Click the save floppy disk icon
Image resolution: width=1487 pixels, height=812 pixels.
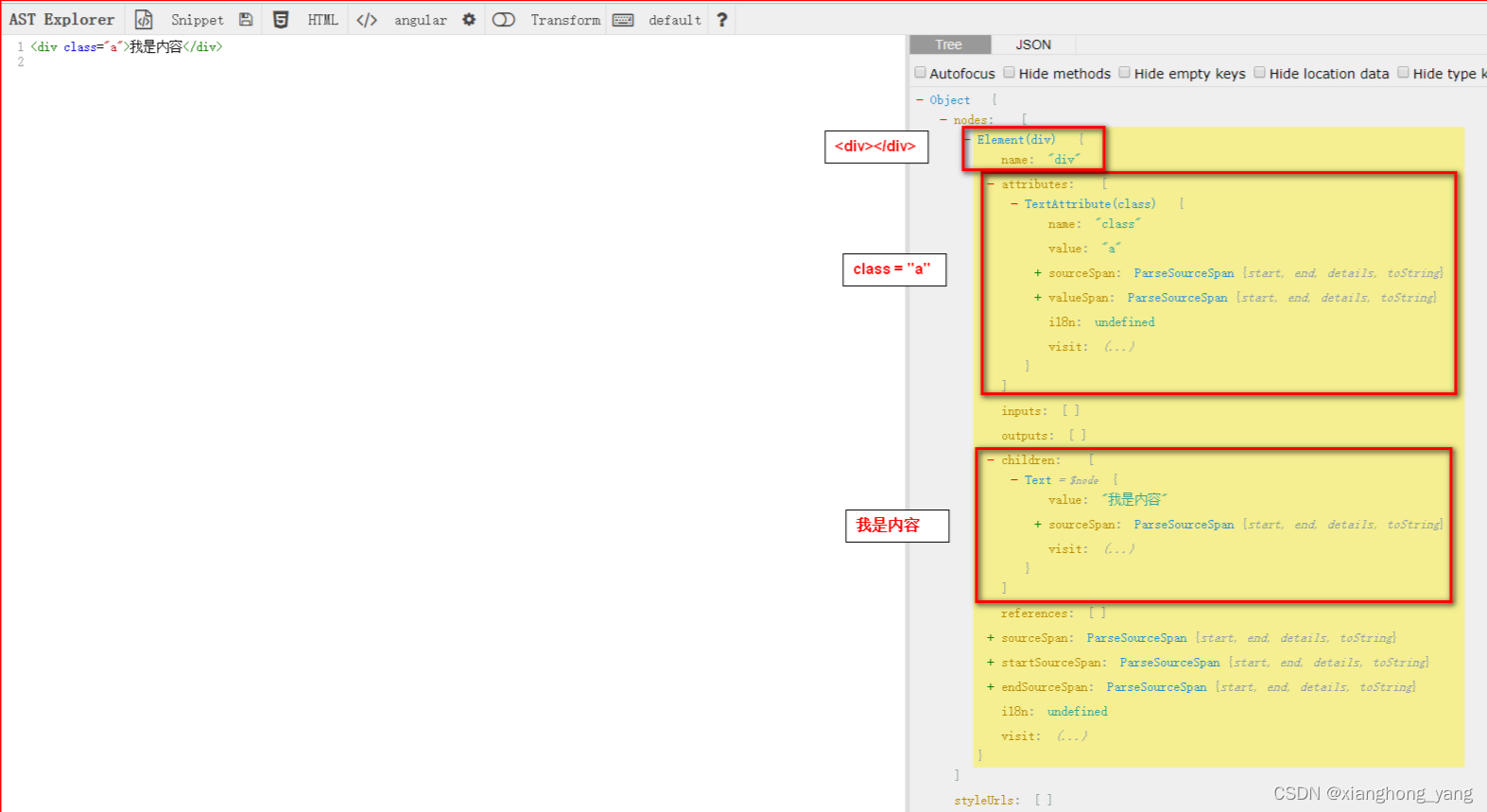246,20
